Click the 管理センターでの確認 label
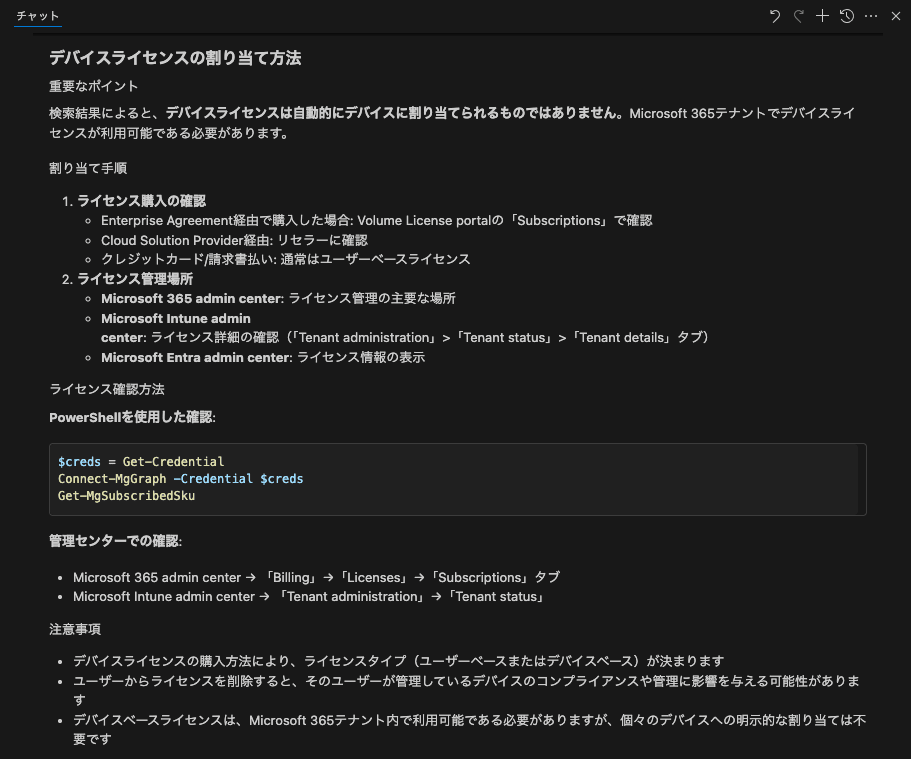 click(115, 541)
